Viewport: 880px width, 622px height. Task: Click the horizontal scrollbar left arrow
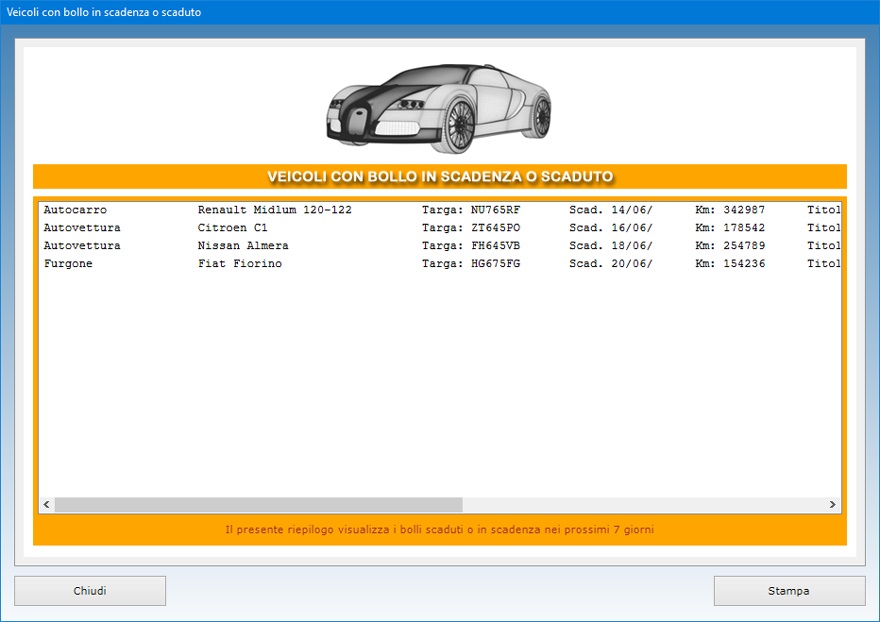47,505
